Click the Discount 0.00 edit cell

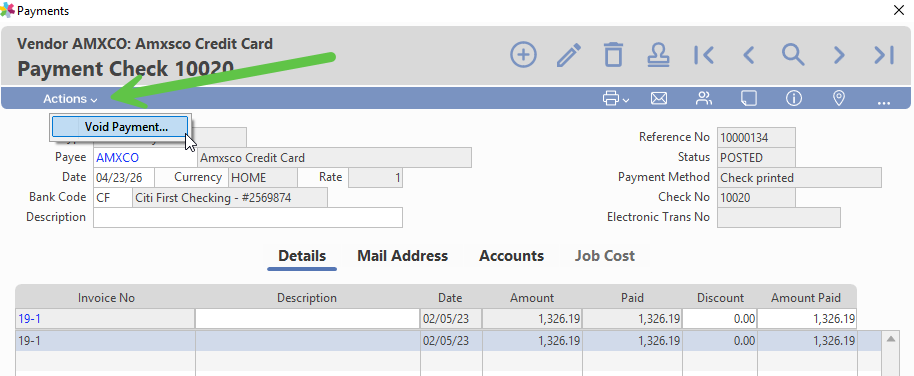(720, 319)
